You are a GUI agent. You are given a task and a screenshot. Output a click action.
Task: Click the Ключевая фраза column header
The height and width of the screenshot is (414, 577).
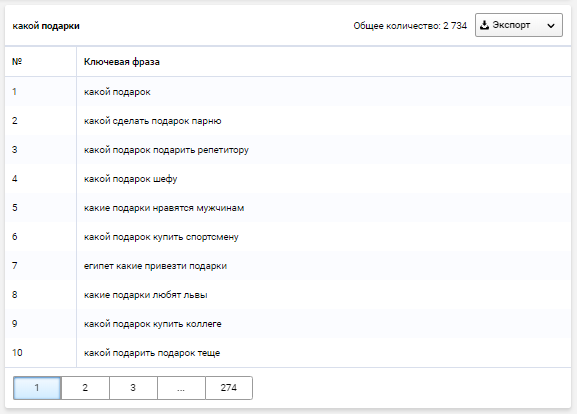(122, 62)
